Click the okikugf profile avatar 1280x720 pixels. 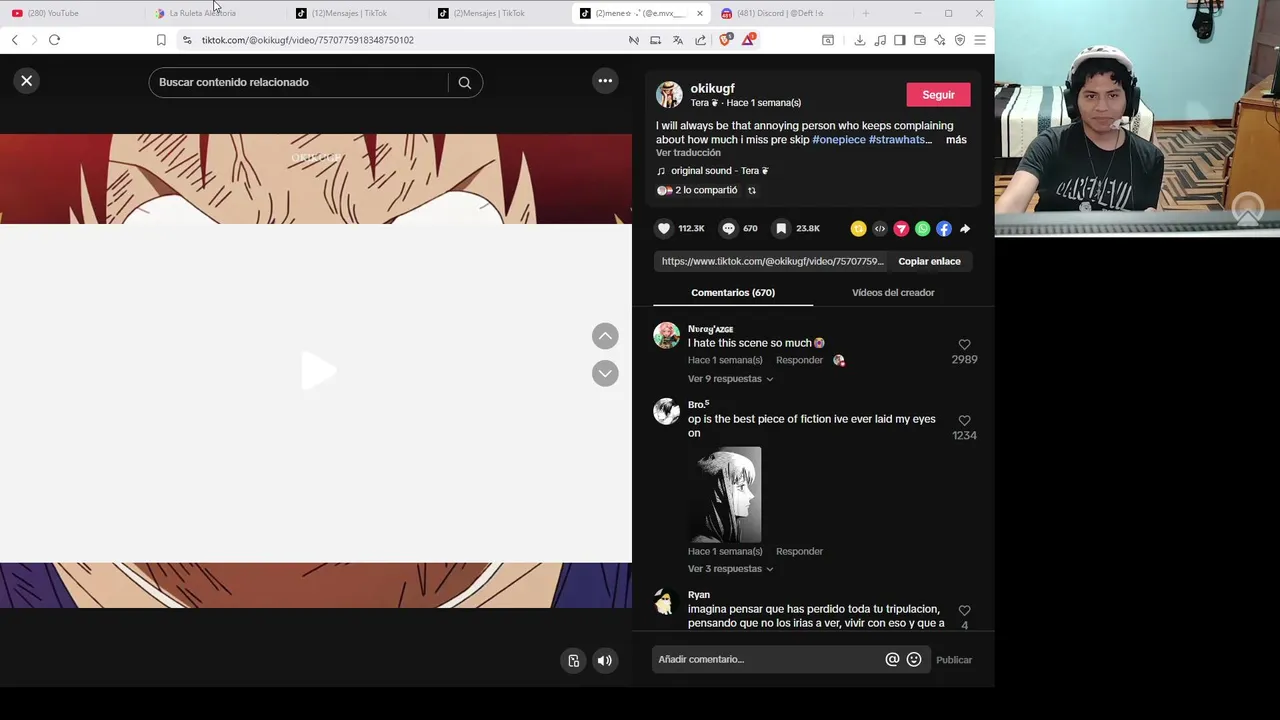(x=669, y=95)
